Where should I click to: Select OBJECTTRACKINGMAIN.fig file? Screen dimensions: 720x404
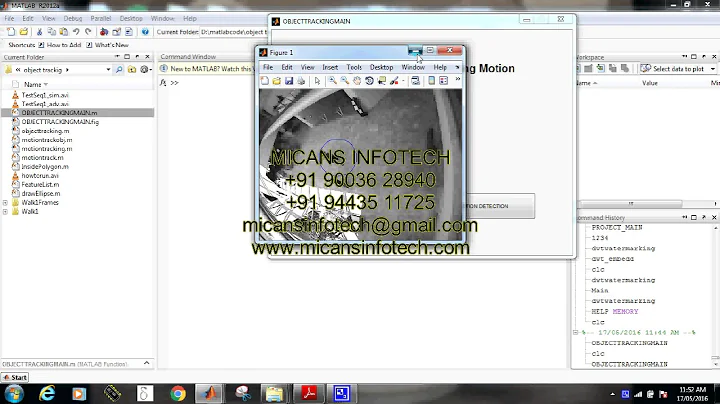point(60,122)
